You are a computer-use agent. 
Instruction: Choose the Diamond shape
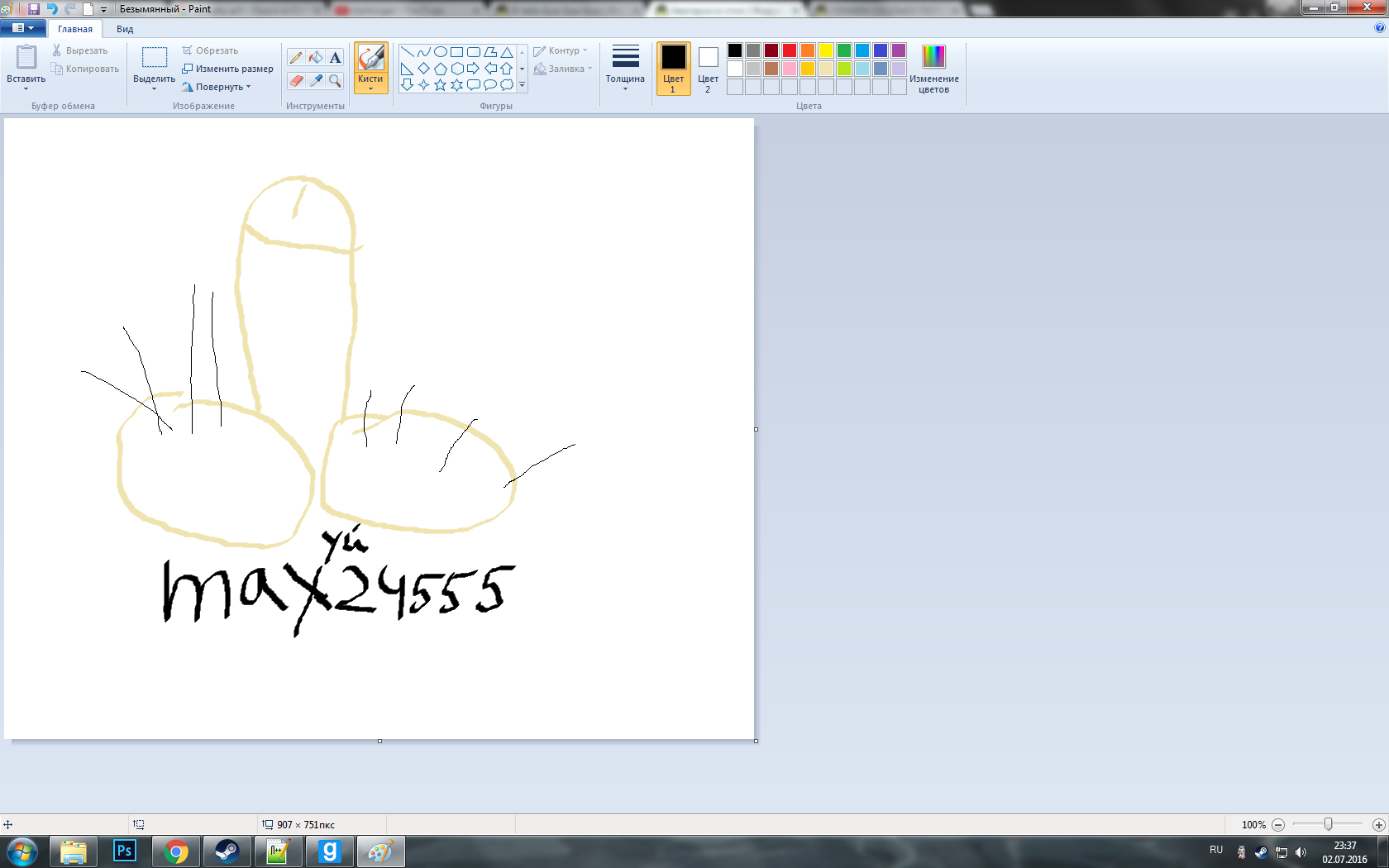point(423,69)
